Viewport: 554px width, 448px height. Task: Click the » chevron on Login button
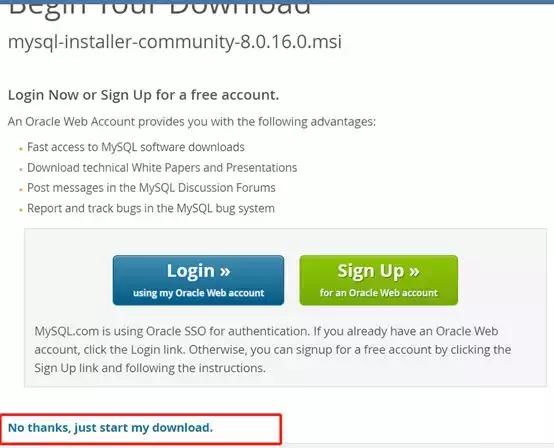[225, 271]
